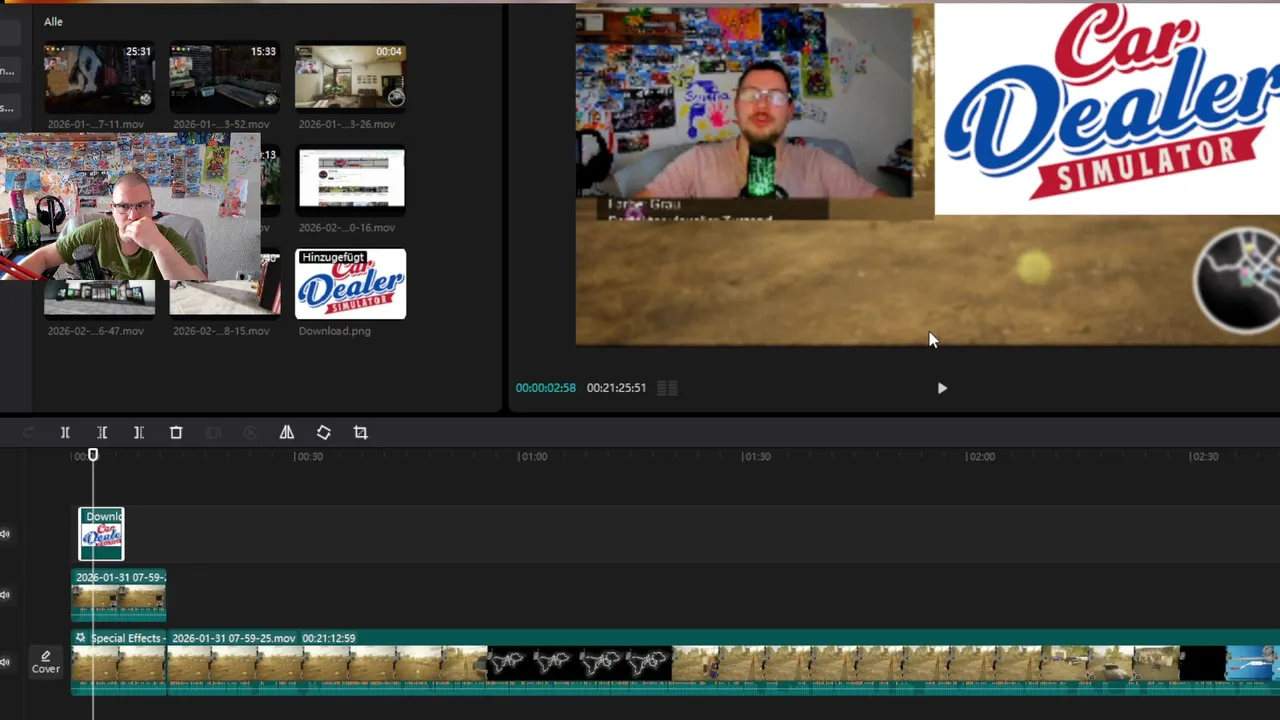Jump to 02:30 on the timeline ruler
The width and height of the screenshot is (1280, 720).
point(1204,456)
